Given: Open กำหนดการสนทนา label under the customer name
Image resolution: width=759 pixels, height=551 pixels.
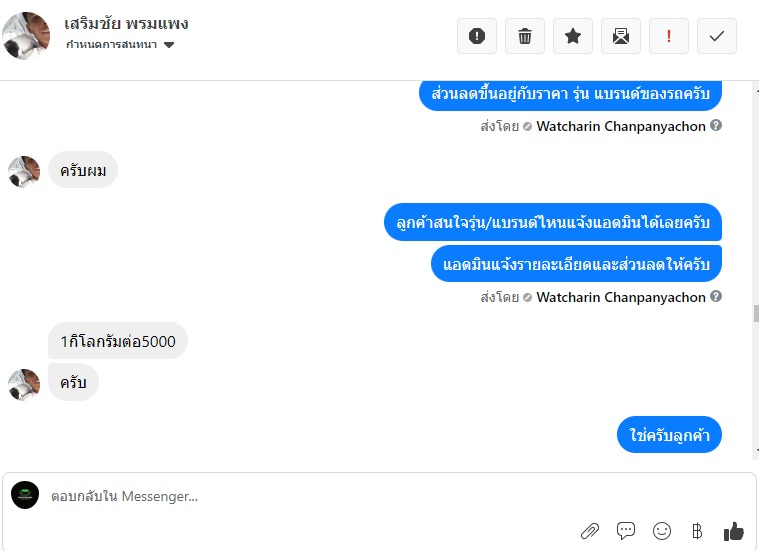Looking at the screenshot, I should coord(111,45).
